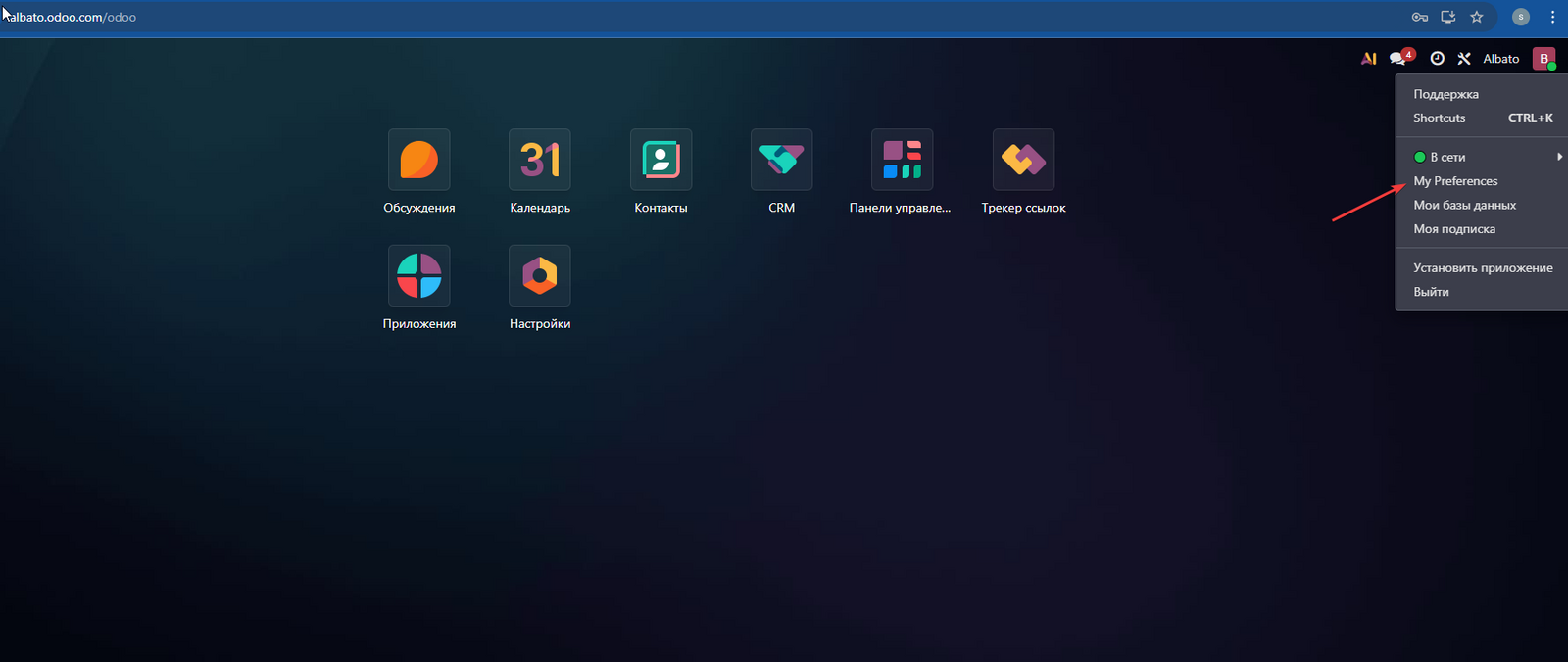Bookmark this page with the star icon
This screenshot has width=1568, height=662.
(x=1477, y=17)
